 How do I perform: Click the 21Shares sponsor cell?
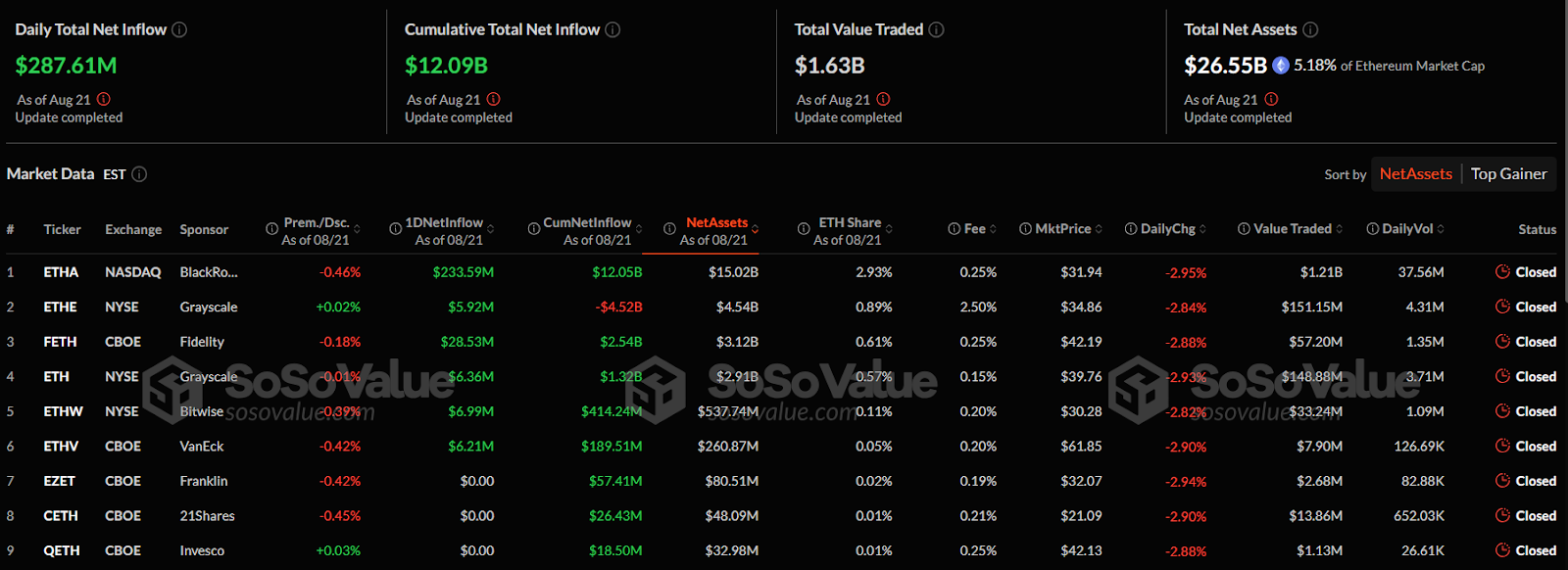207,515
